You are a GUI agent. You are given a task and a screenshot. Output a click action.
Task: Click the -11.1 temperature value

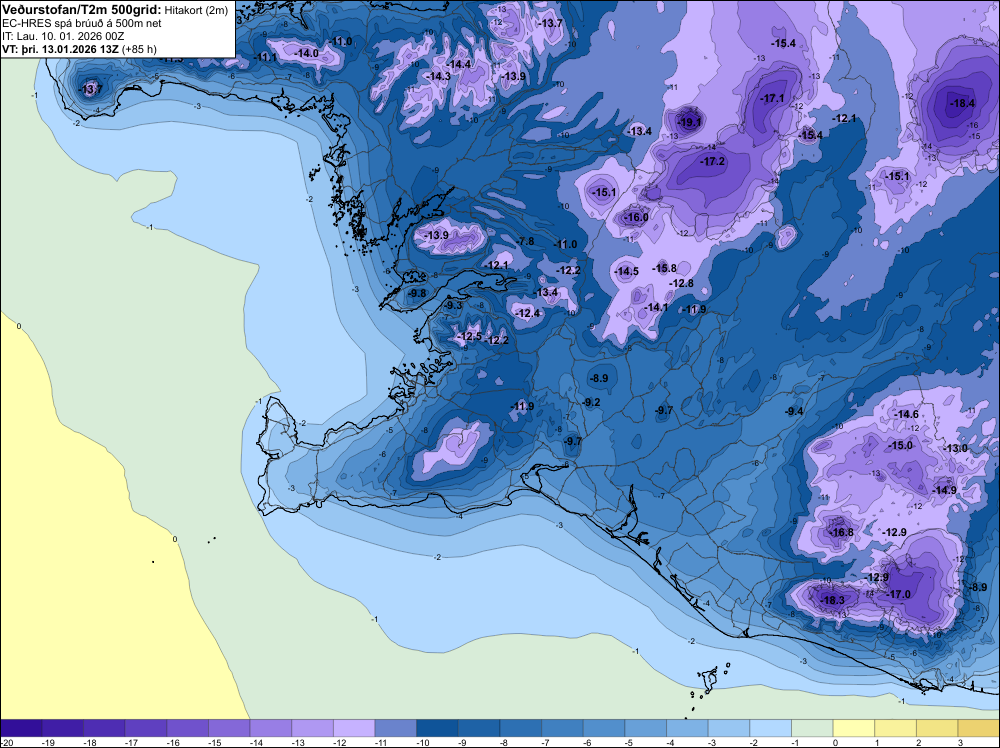tap(265, 57)
